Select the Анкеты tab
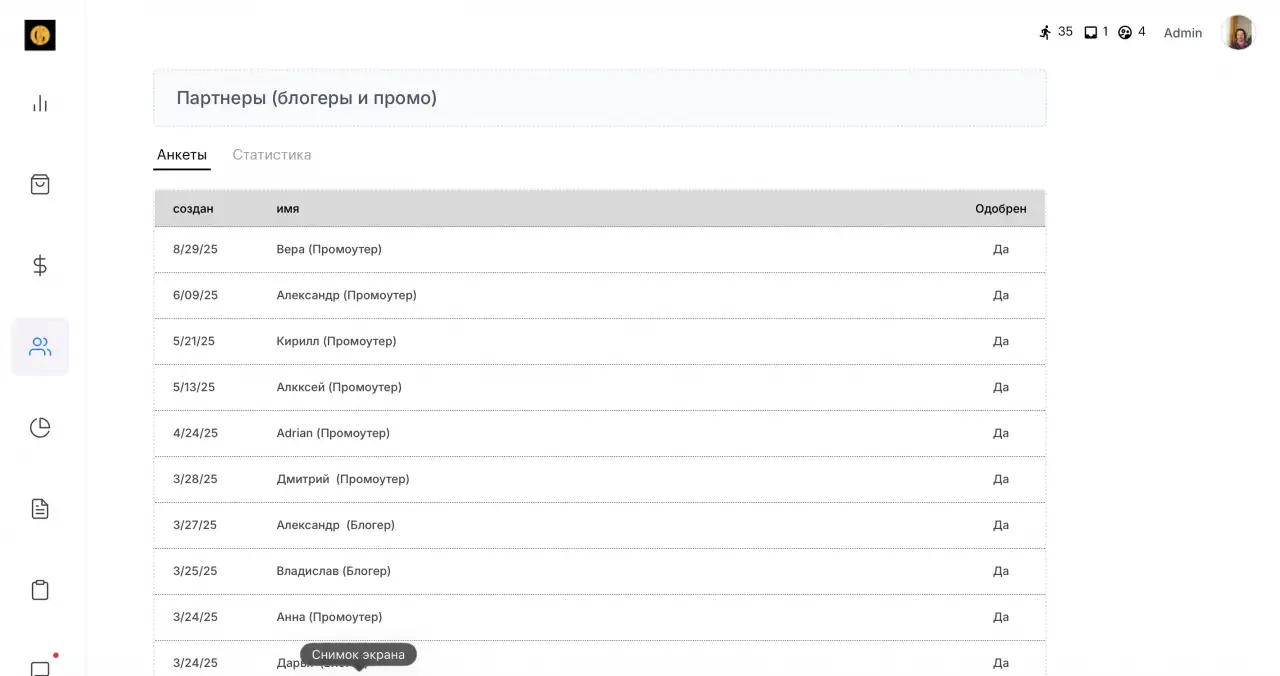 [182, 155]
